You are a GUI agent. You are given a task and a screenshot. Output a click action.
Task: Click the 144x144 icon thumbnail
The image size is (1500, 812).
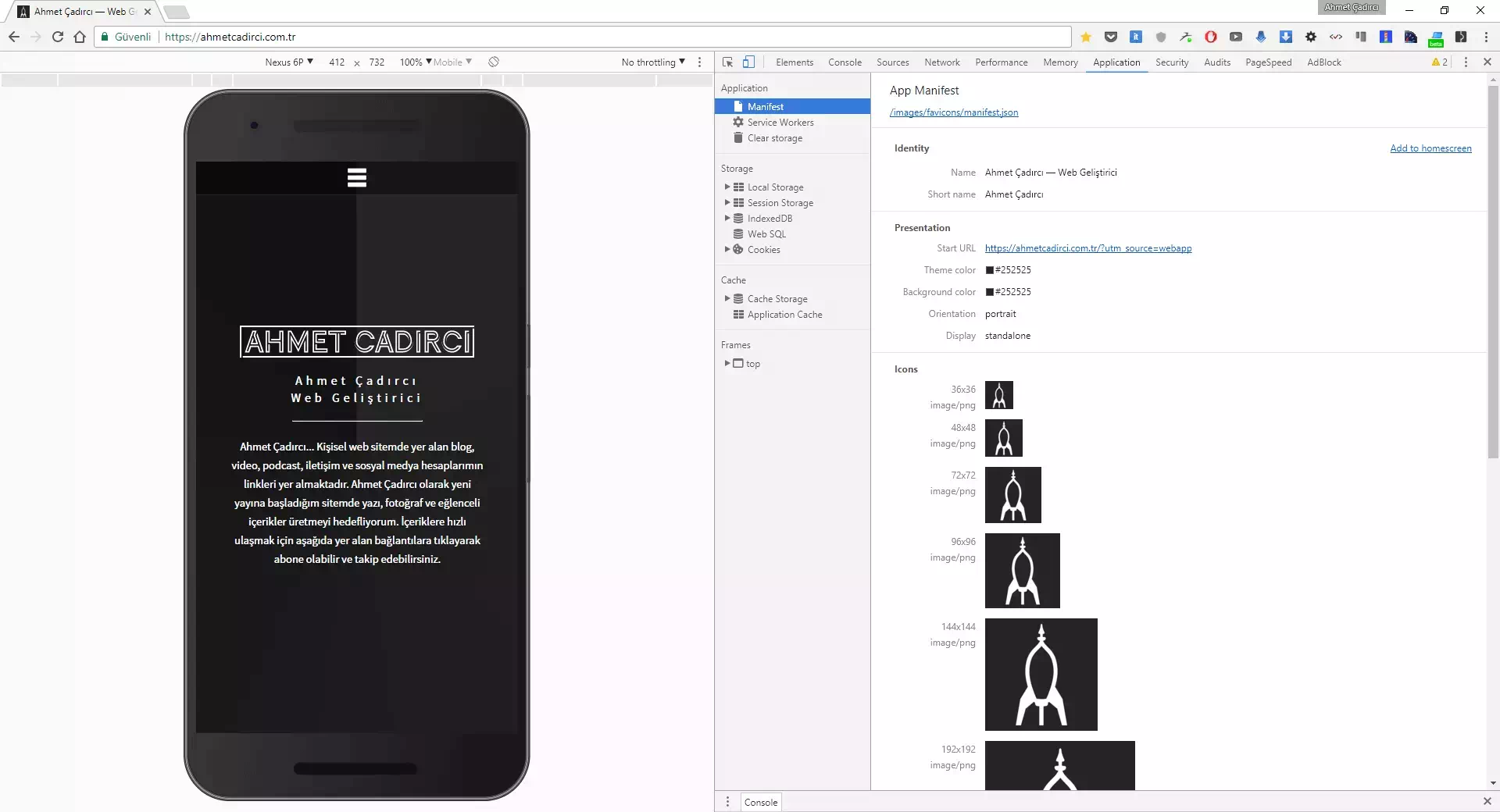[x=1041, y=675]
